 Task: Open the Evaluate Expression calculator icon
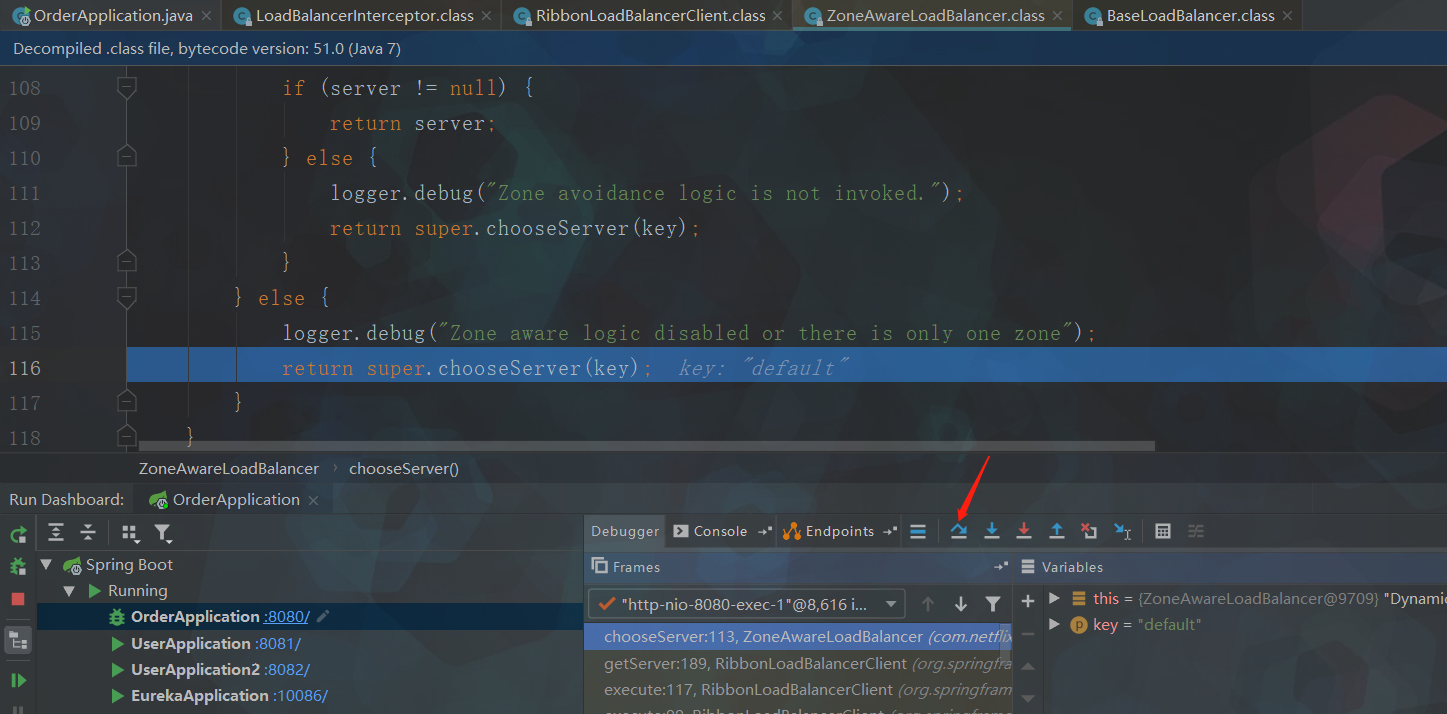1163,531
